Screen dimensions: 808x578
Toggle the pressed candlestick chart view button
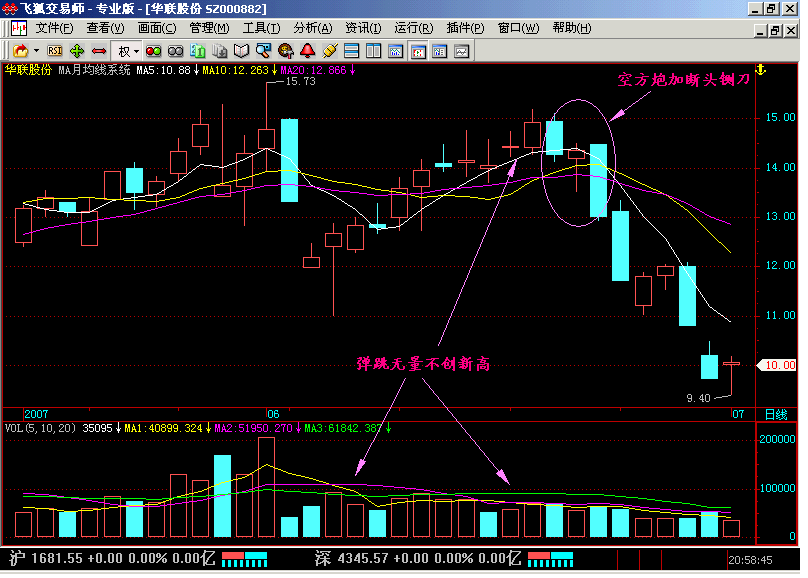(418, 51)
